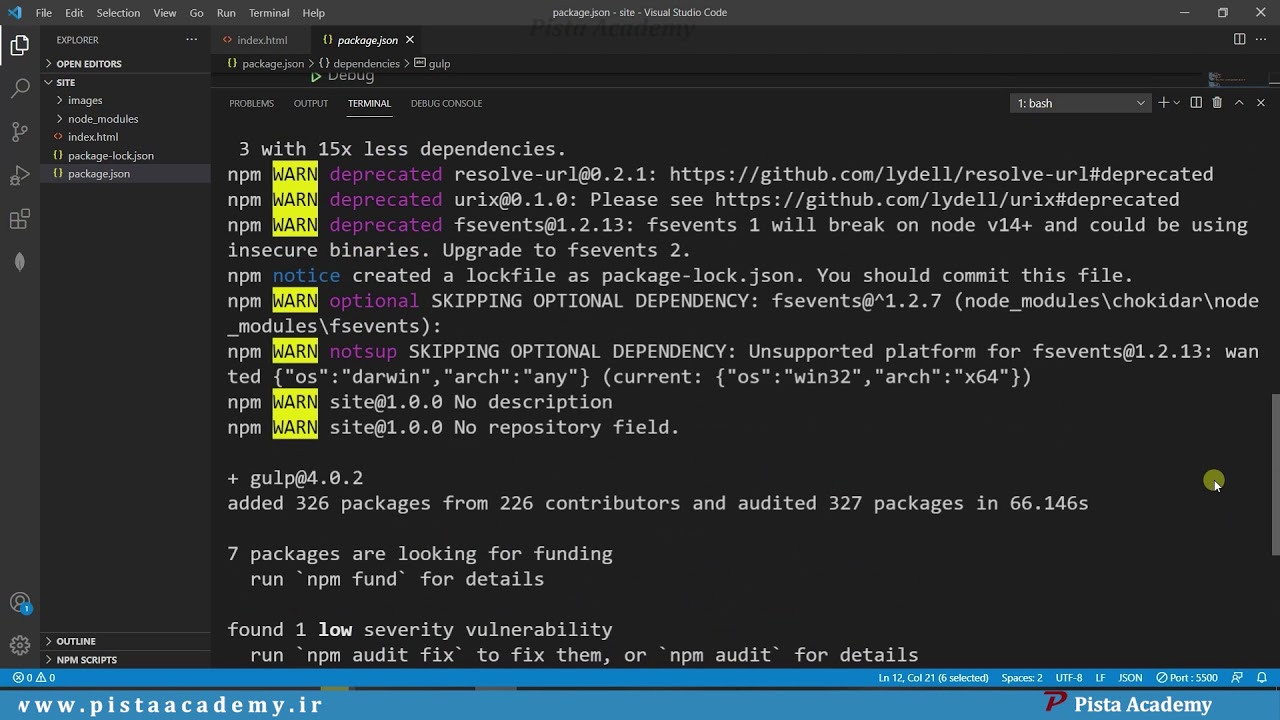1280x720 pixels.
Task: Open the feedback icon in status bar
Action: click(x=1237, y=678)
